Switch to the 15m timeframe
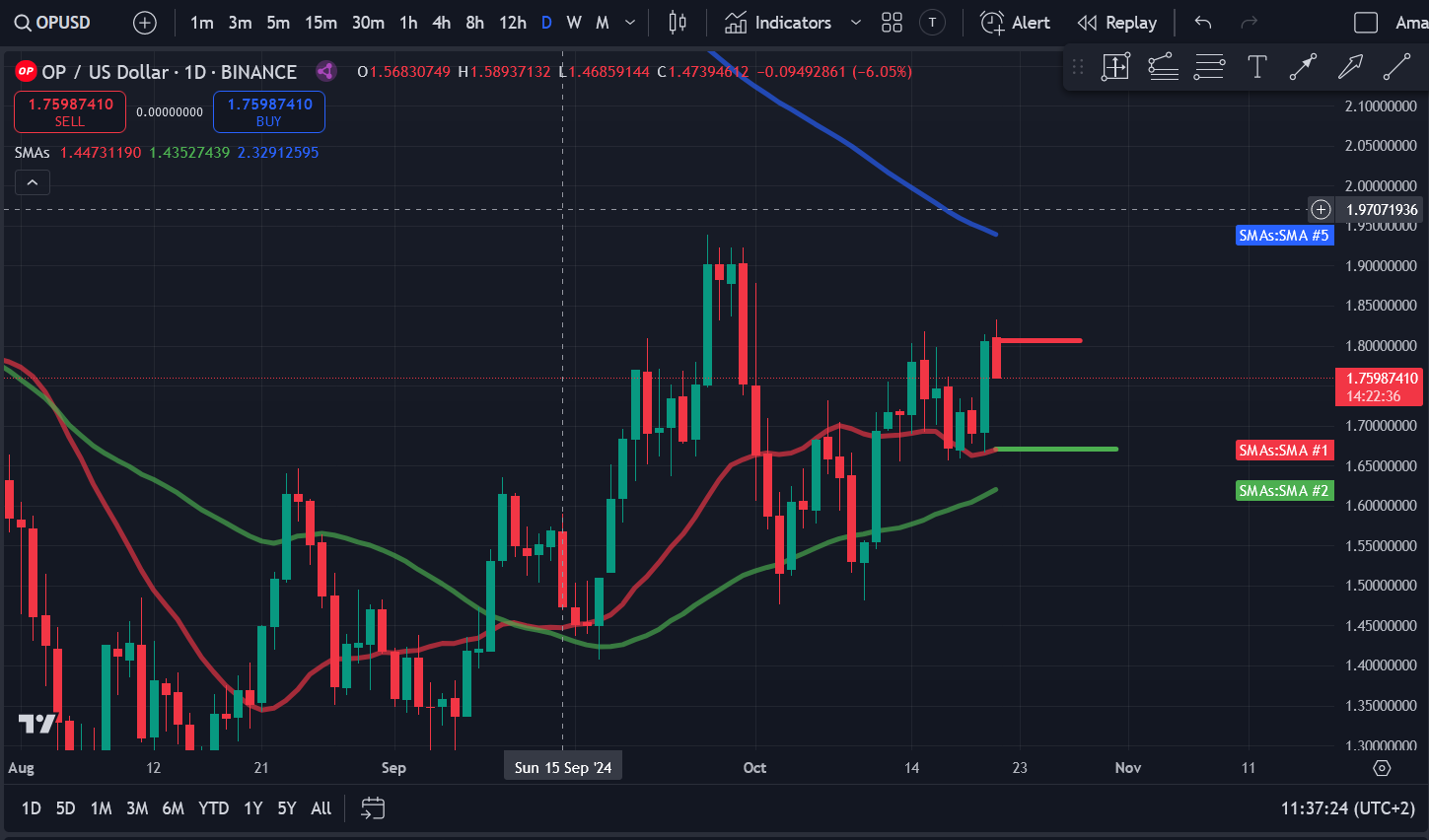1429x840 pixels. 321,22
